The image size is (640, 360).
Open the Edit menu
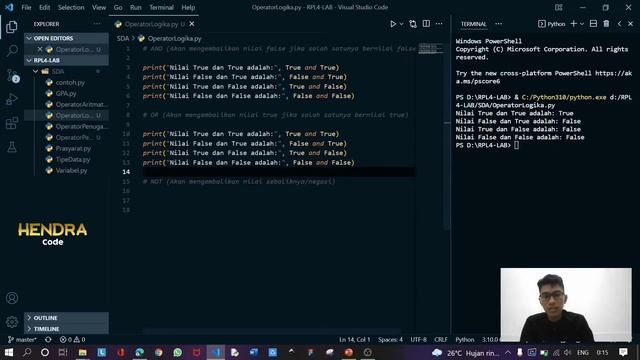(44, 7)
